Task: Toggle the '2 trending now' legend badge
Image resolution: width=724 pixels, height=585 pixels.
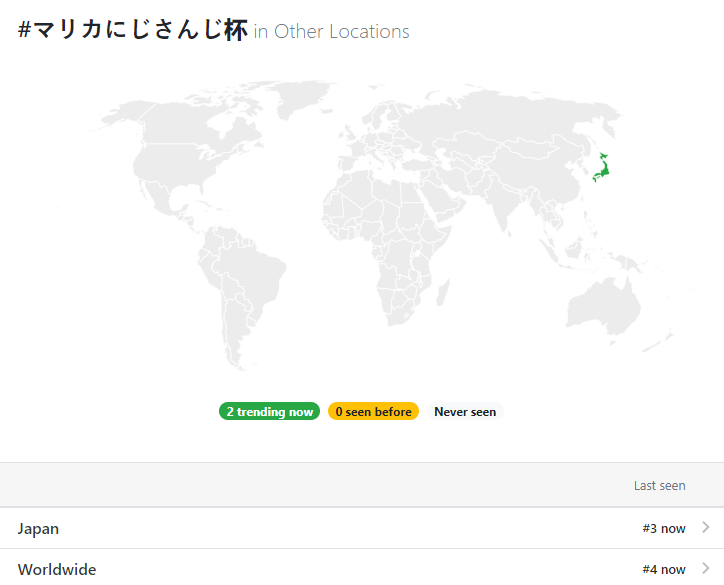Action: [x=269, y=411]
